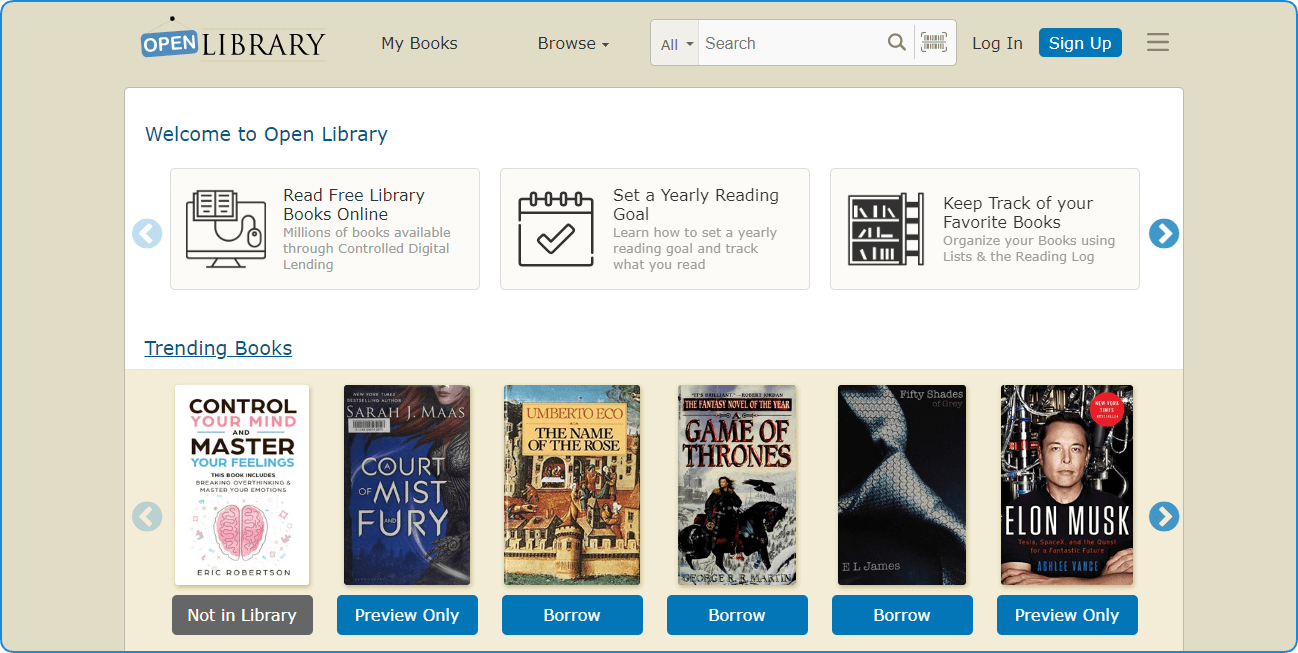Click Not in Library under Control Your Mind
The image size is (1298, 653).
(x=242, y=615)
